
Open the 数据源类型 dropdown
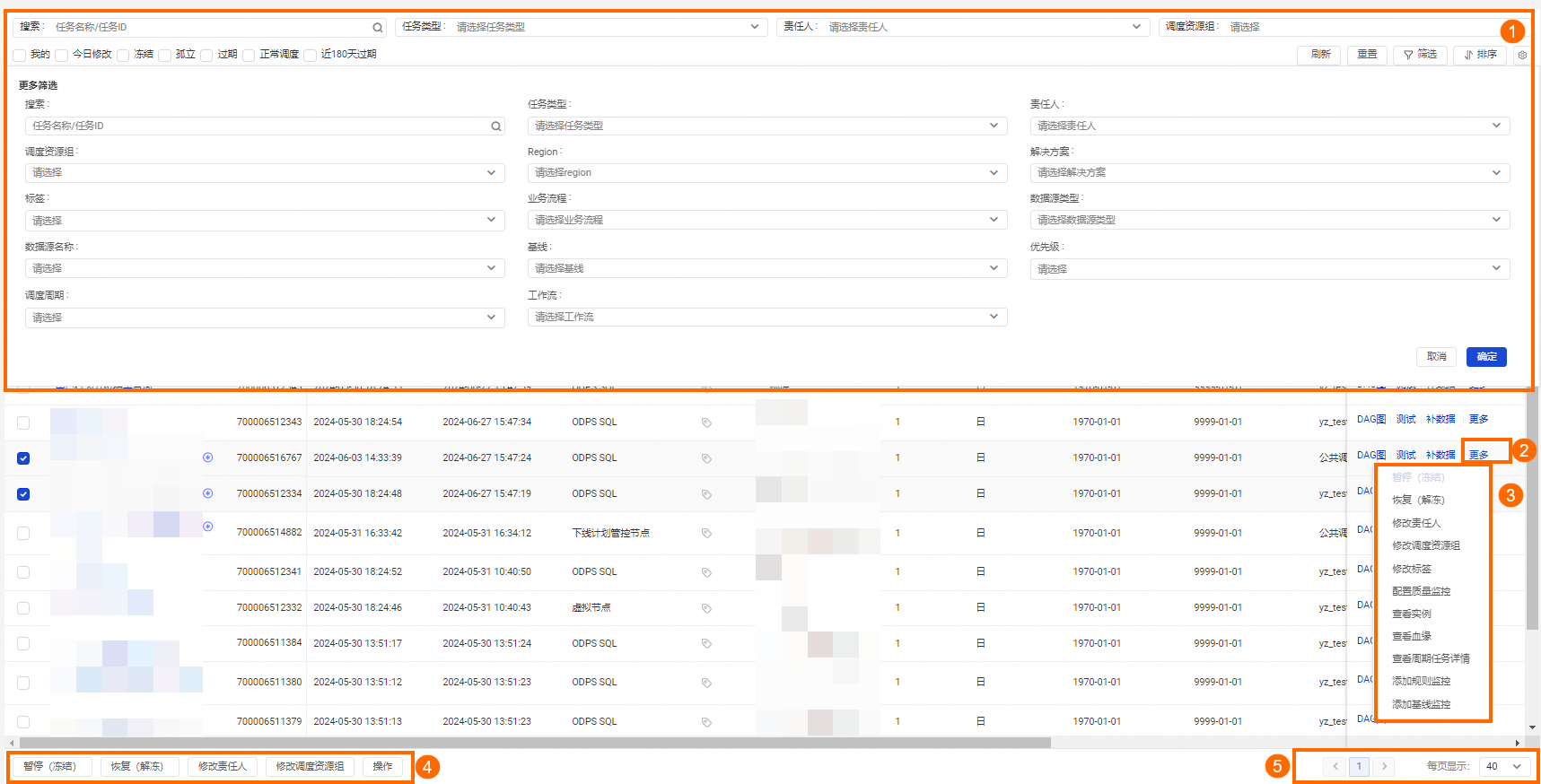1270,220
